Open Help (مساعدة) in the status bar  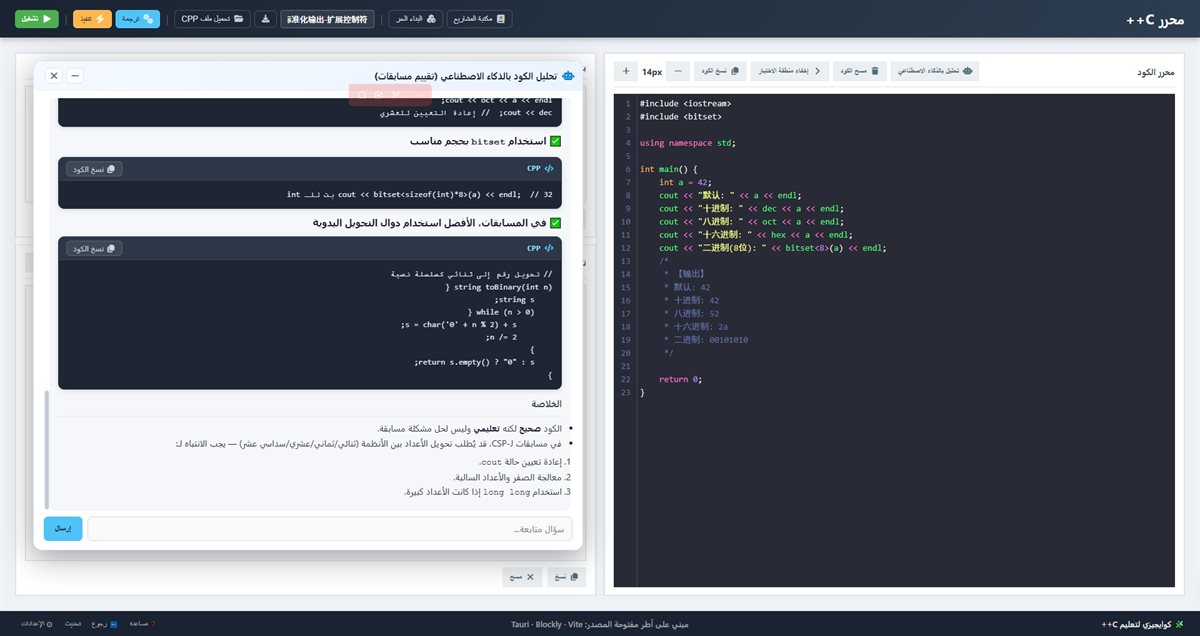point(142,624)
